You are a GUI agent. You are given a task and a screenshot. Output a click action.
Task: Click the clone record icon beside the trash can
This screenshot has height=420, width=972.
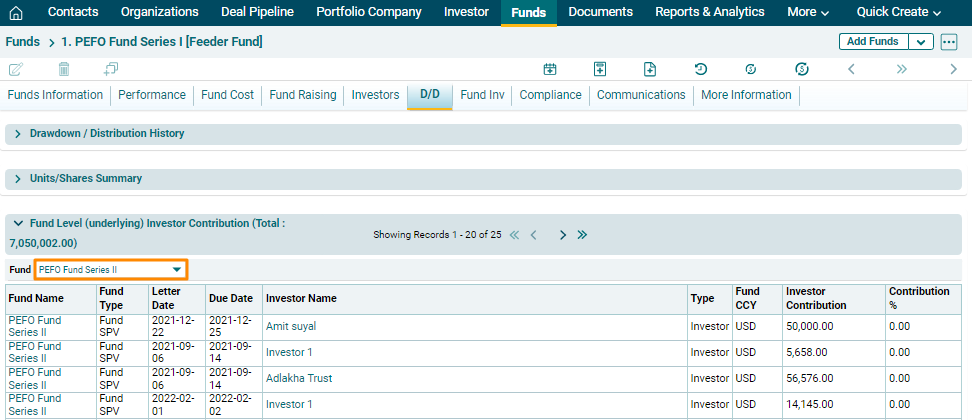point(111,69)
